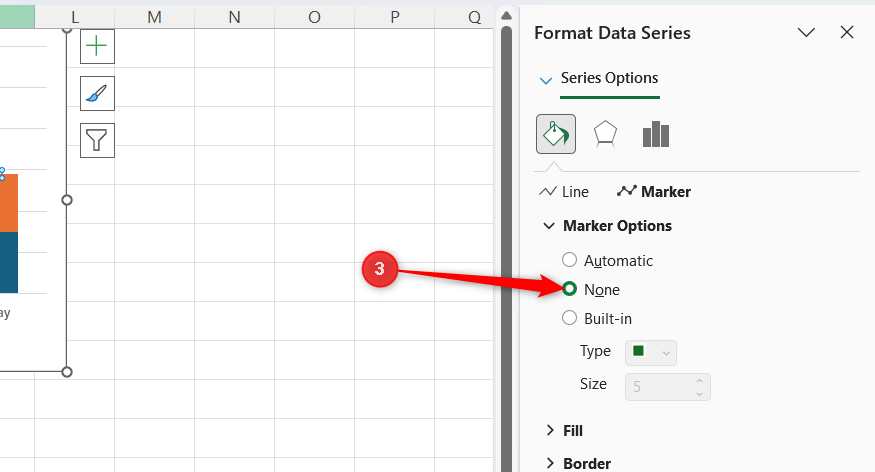Open the Chart Filters funnel button
875x472 pixels.
(97, 141)
